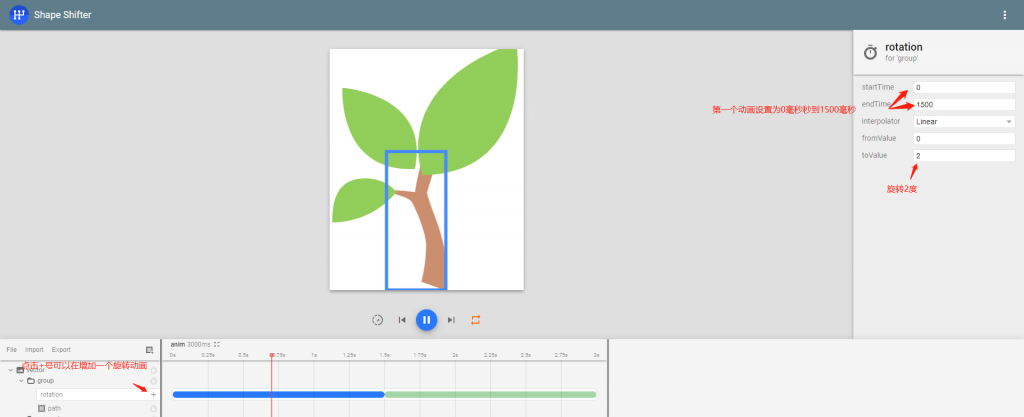The height and width of the screenshot is (417, 1024).
Task: Click the Shape Shifter logo icon
Action: click(x=18, y=15)
